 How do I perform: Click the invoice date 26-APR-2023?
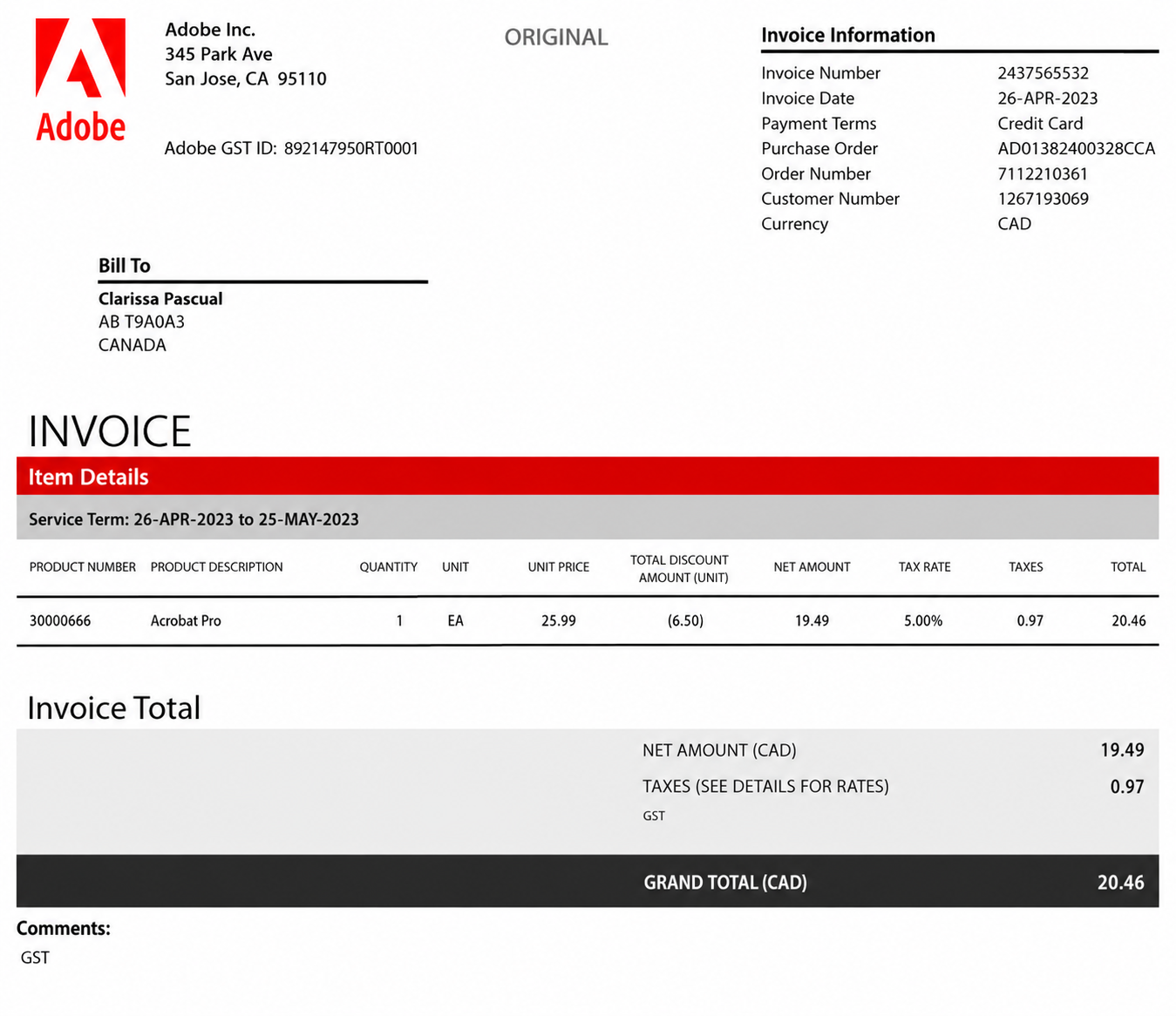pos(1047,98)
